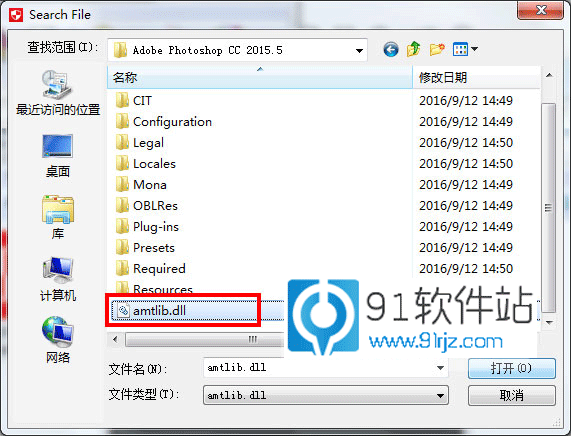Expand the 文件名 dropdown arrow
Screen dimensions: 571x436
[x=440, y=368]
